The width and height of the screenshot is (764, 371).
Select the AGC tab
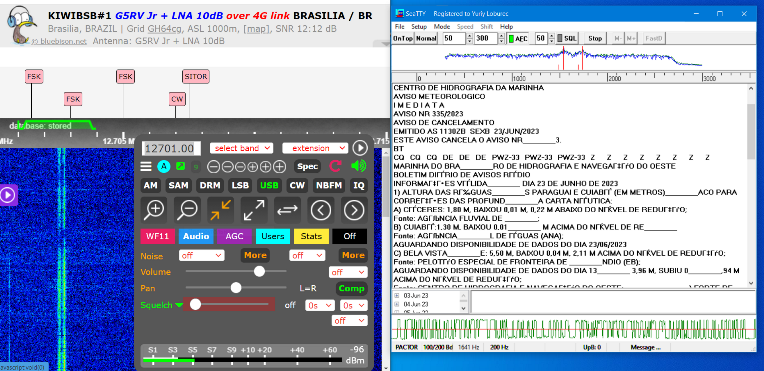pyautogui.click(x=234, y=236)
